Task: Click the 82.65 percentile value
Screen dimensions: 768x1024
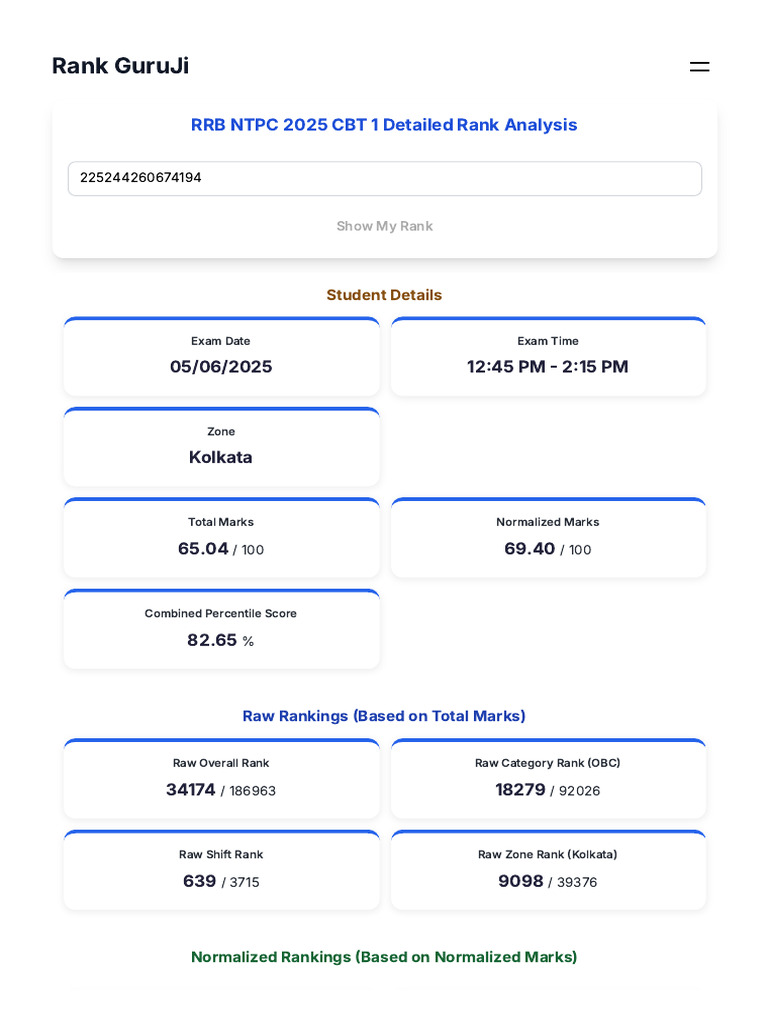Action: pos(212,640)
